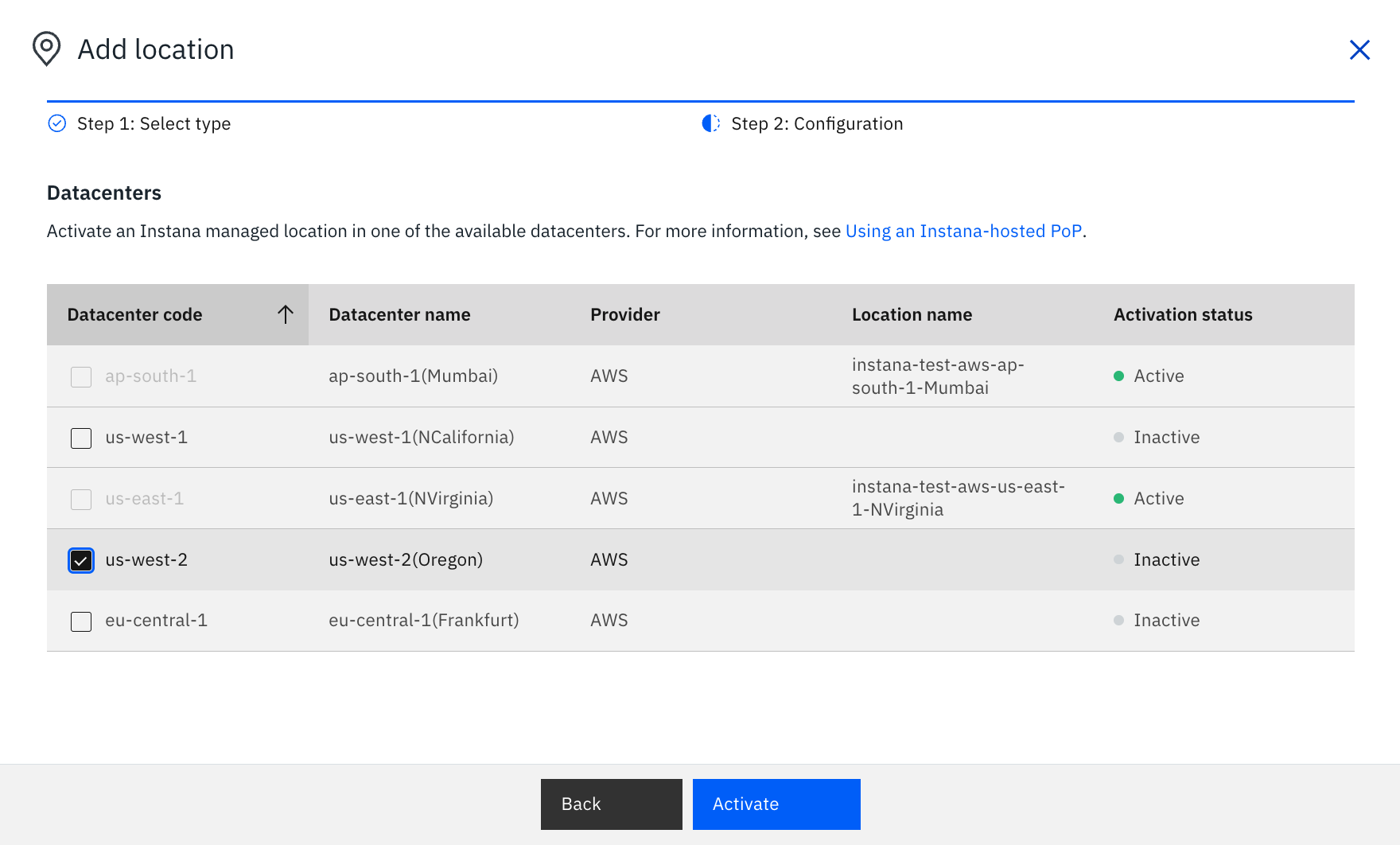Click the gray status dot for us-west-1
Image resolution: width=1400 pixels, height=845 pixels.
click(x=1118, y=438)
